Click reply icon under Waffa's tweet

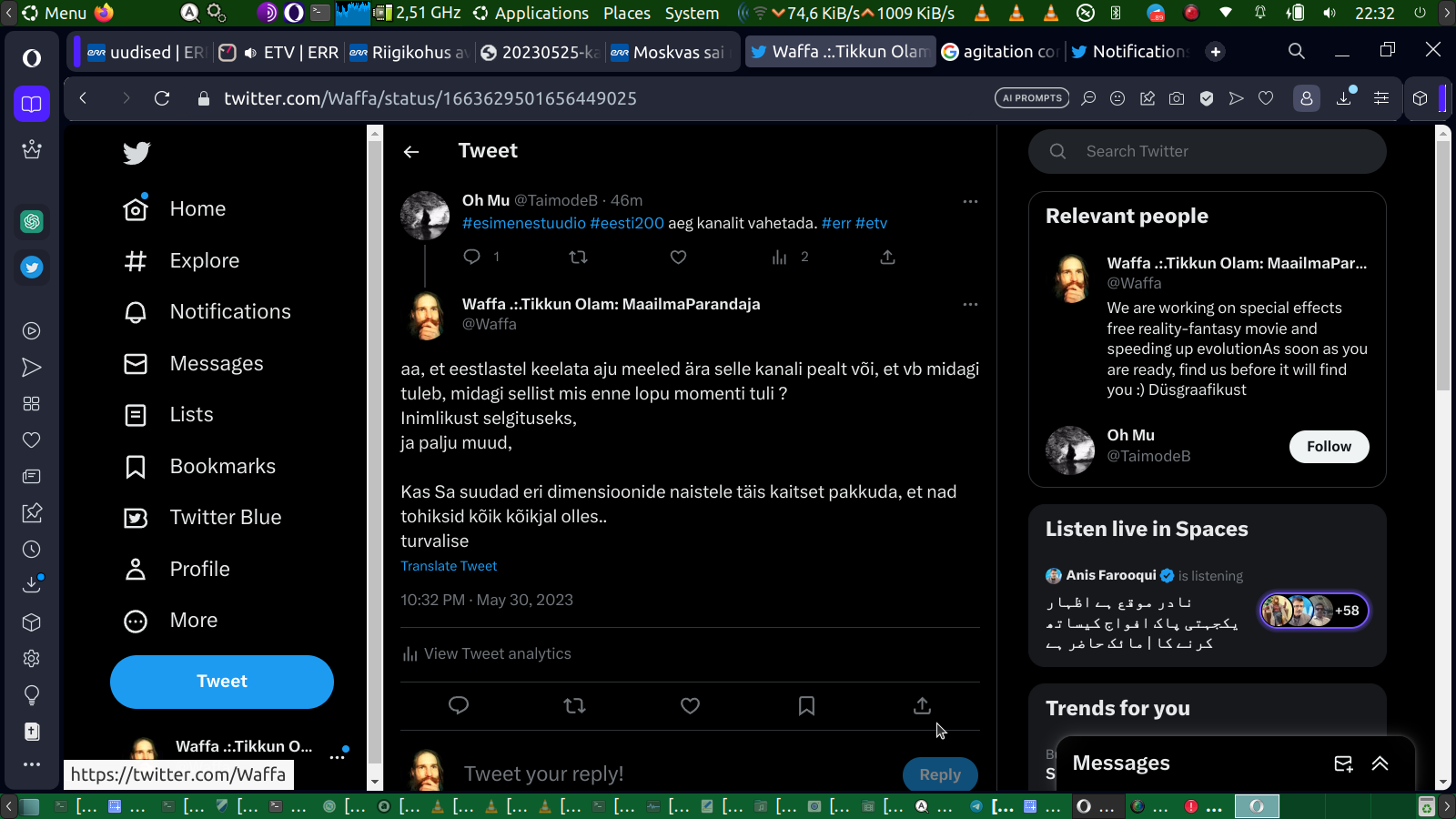459,705
